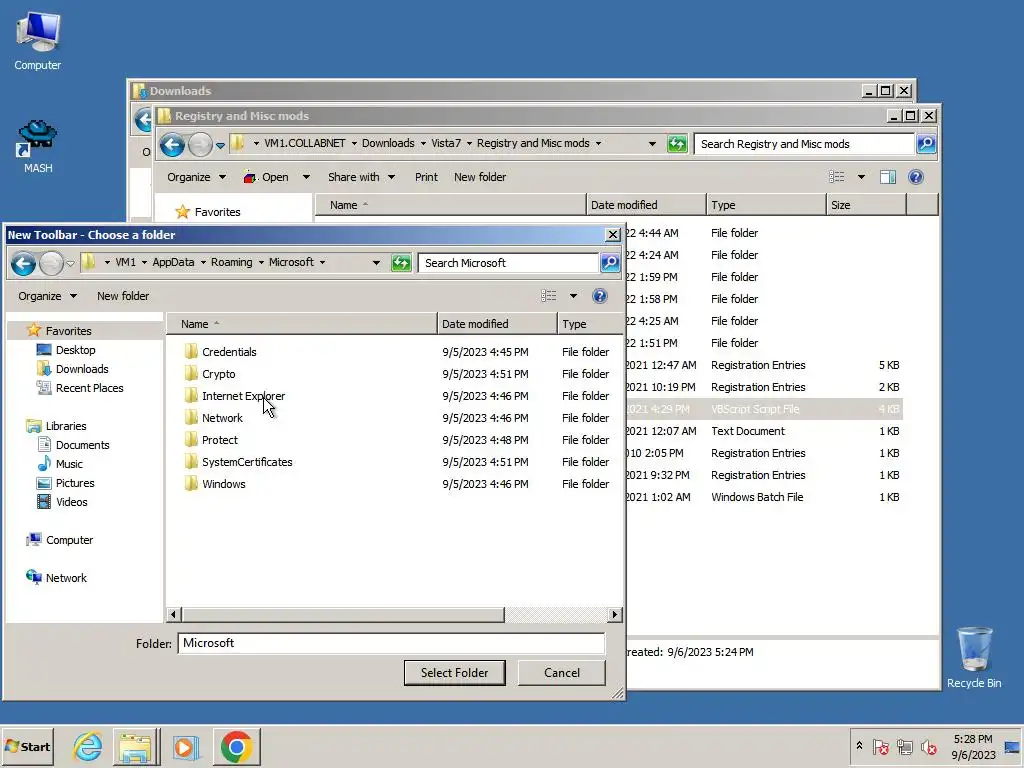
Task: Sort by the Name column in the dialog
Action: (302, 324)
